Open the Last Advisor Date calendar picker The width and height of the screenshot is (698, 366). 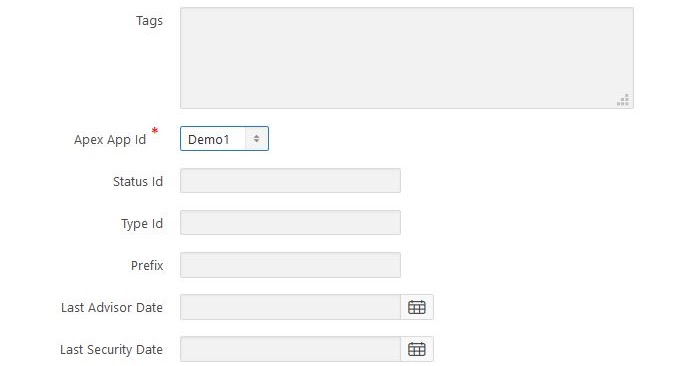pos(417,307)
